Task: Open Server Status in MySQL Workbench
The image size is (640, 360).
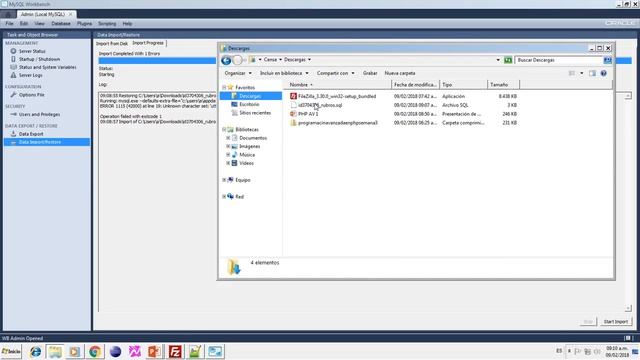Action: coord(32,51)
